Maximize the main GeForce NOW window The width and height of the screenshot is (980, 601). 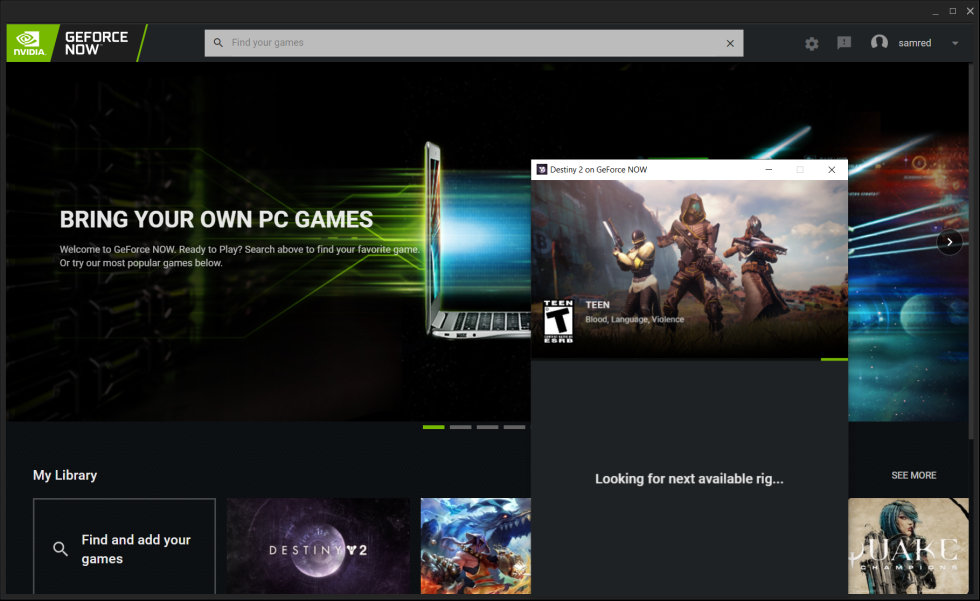pyautogui.click(x=952, y=11)
